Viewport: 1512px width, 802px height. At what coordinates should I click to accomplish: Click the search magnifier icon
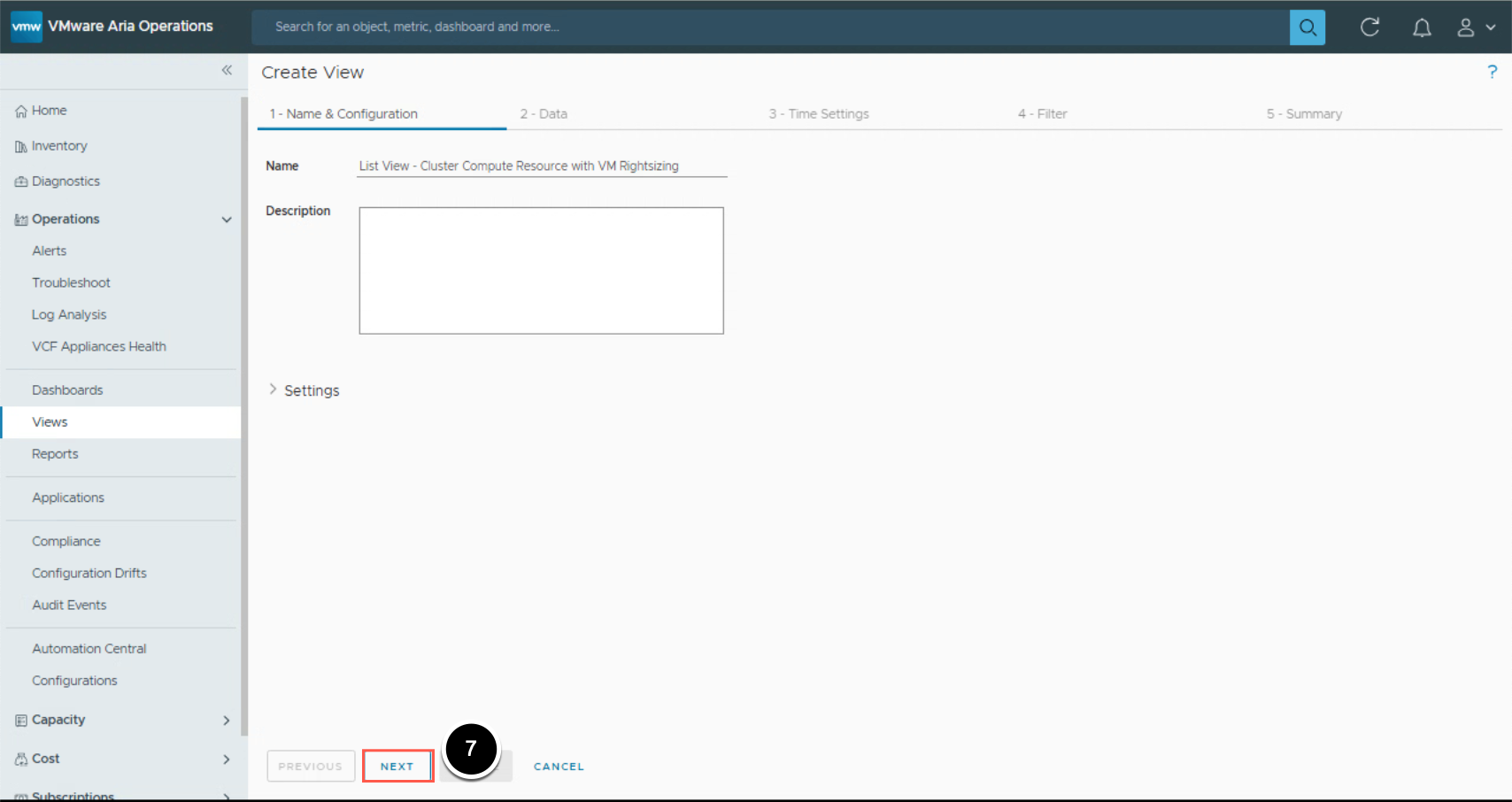1307,27
